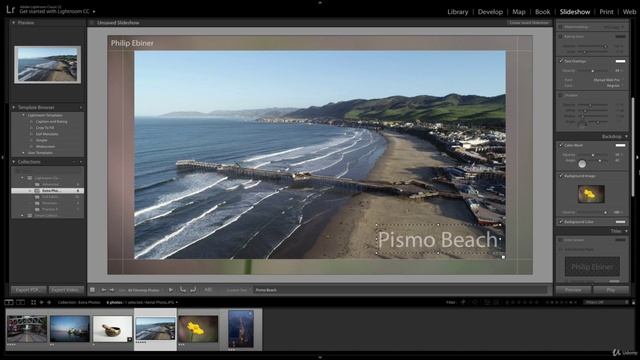Viewport: 640px width, 360px height.
Task: Click the Preview button in right panel
Action: (x=573, y=290)
